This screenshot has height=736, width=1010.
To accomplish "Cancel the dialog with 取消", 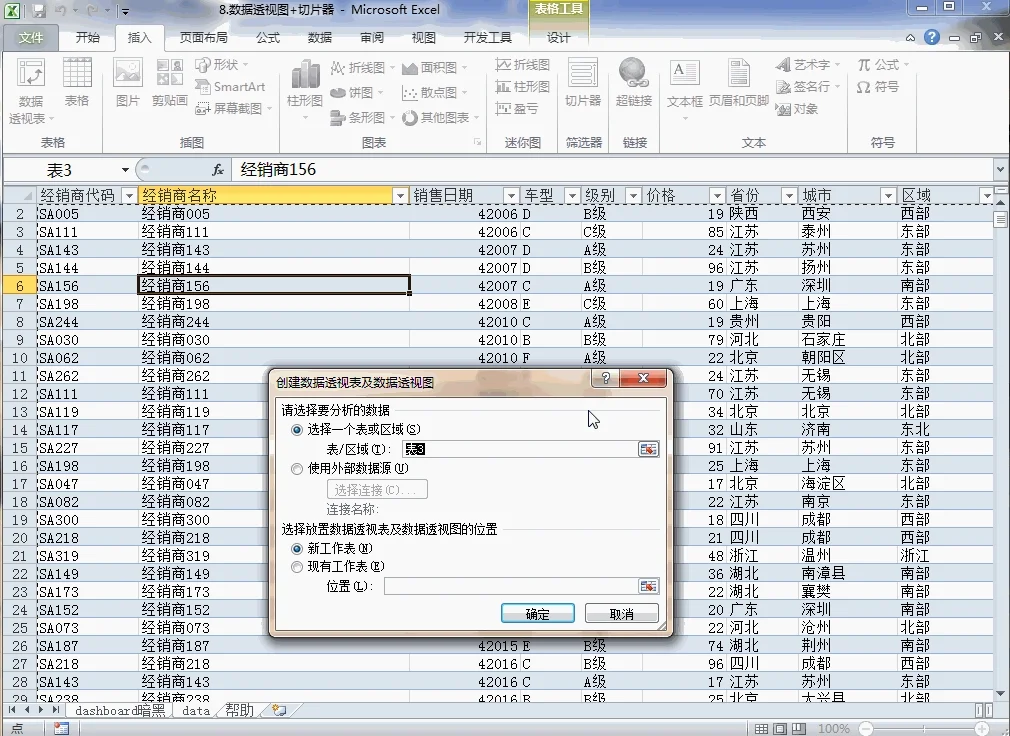I will (x=622, y=614).
